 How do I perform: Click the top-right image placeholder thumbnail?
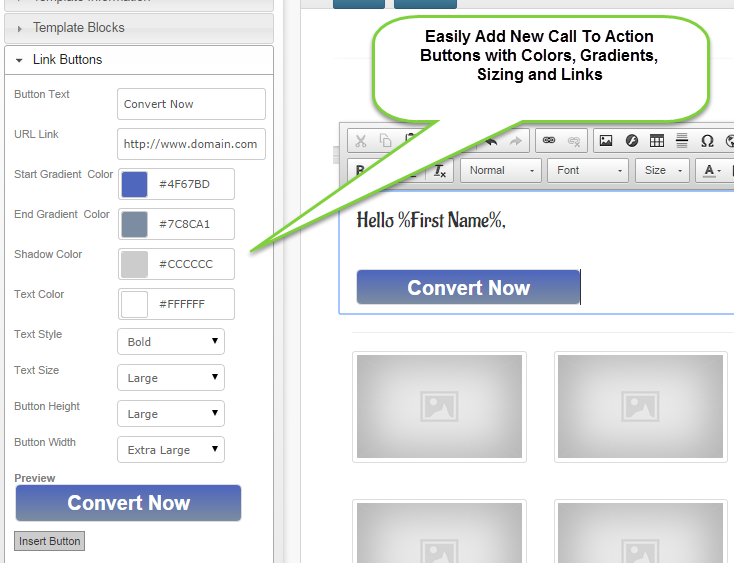[640, 407]
